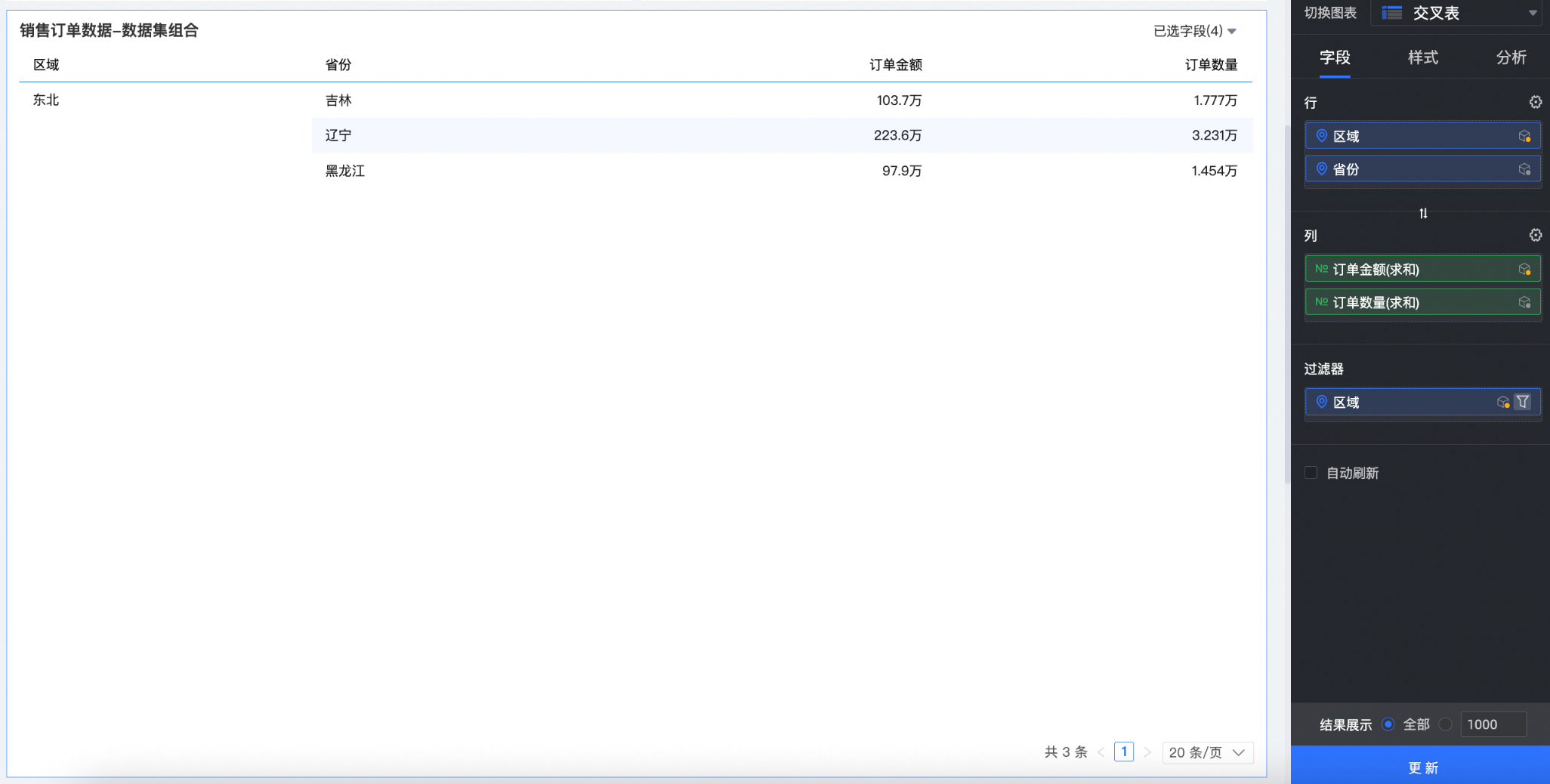Click value 1.454万
The height and width of the screenshot is (784, 1550).
(1215, 171)
